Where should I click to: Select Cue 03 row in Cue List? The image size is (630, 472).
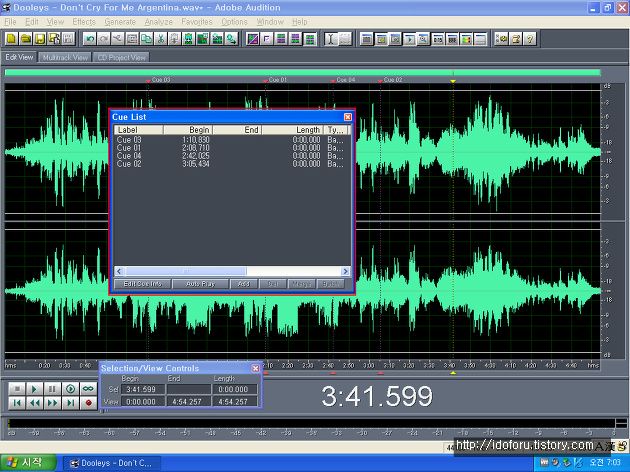[232, 140]
